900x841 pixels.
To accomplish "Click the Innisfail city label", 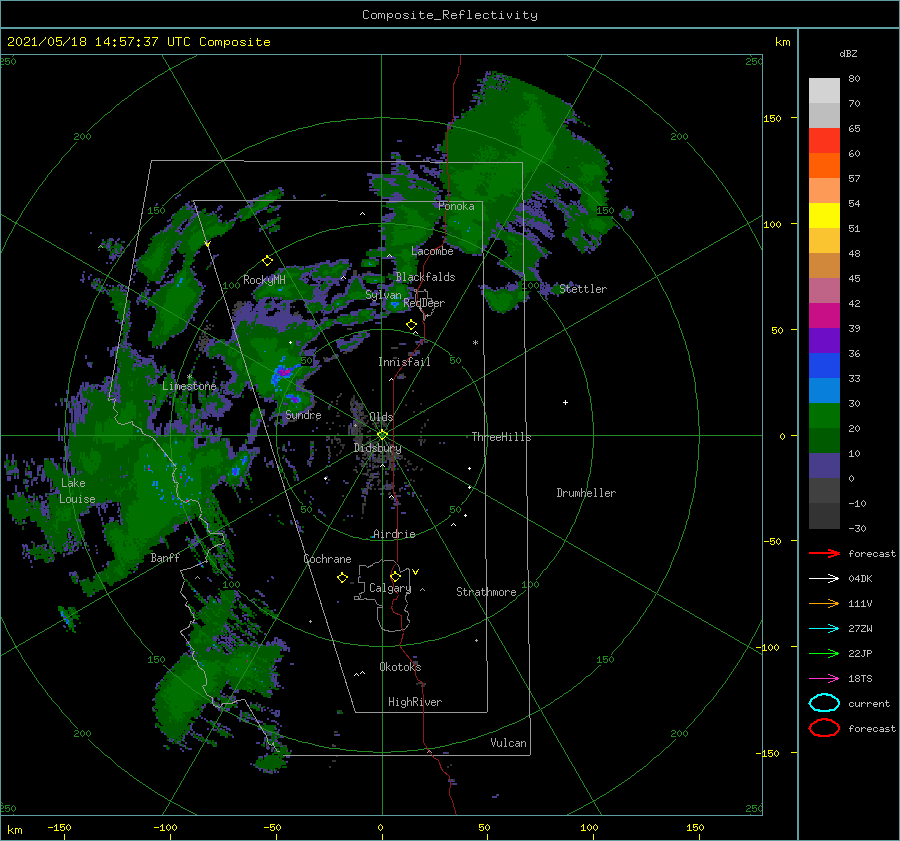I will click(x=404, y=362).
